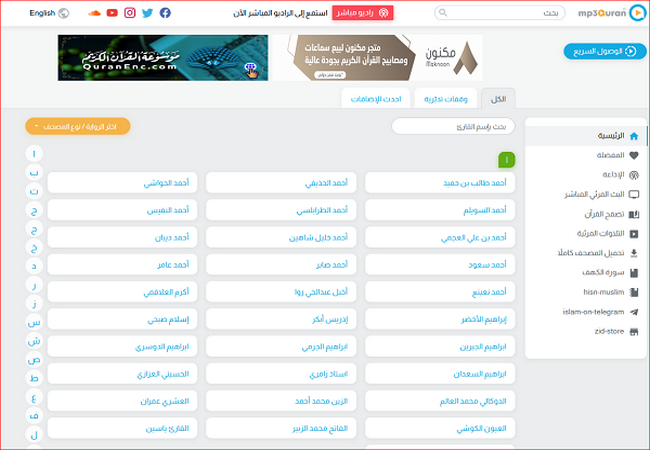The width and height of the screenshot is (650, 450).
Task: Click the heart icon for المفضلة
Action: click(633, 155)
